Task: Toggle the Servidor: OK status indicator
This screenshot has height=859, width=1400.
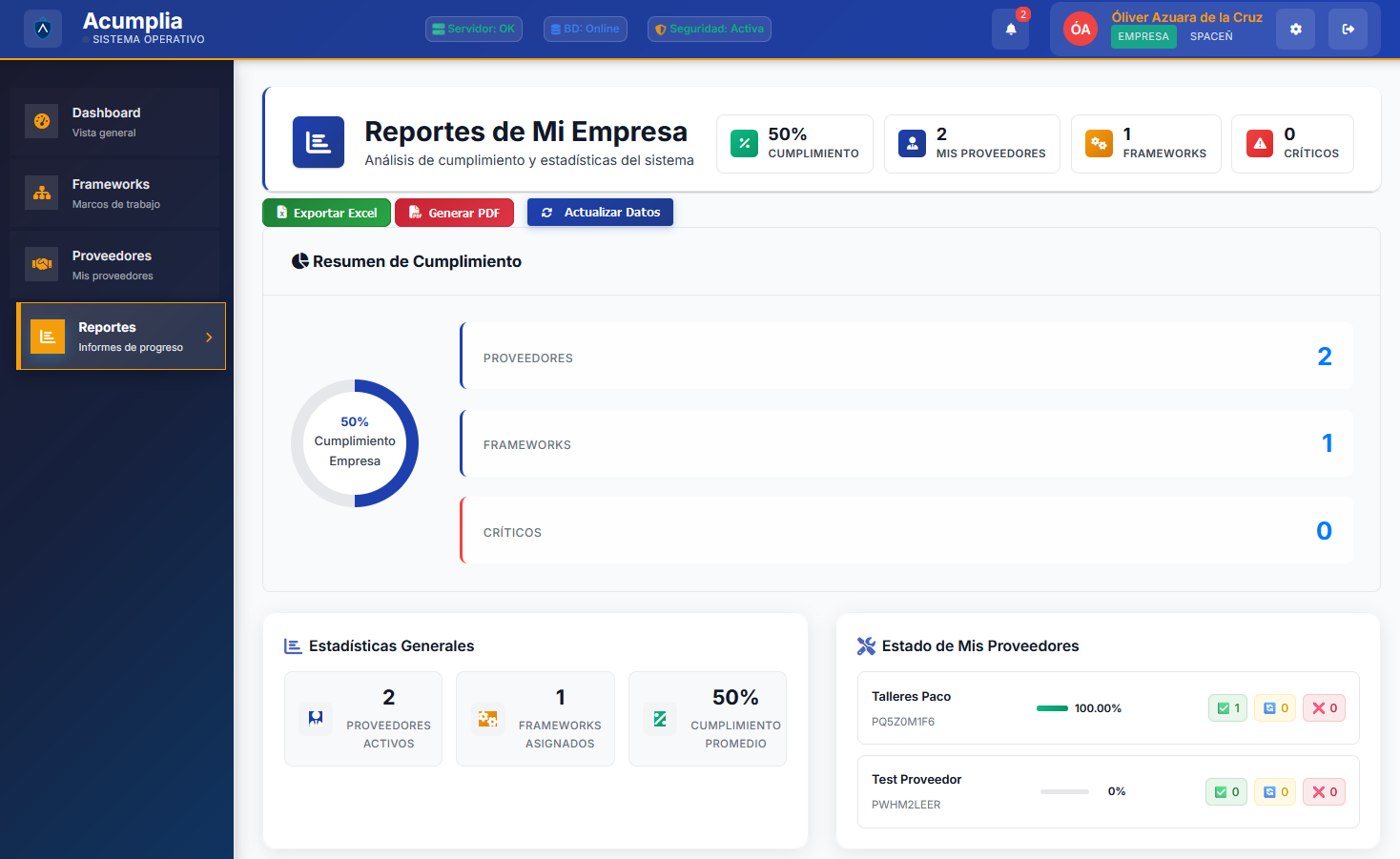Action: (474, 29)
